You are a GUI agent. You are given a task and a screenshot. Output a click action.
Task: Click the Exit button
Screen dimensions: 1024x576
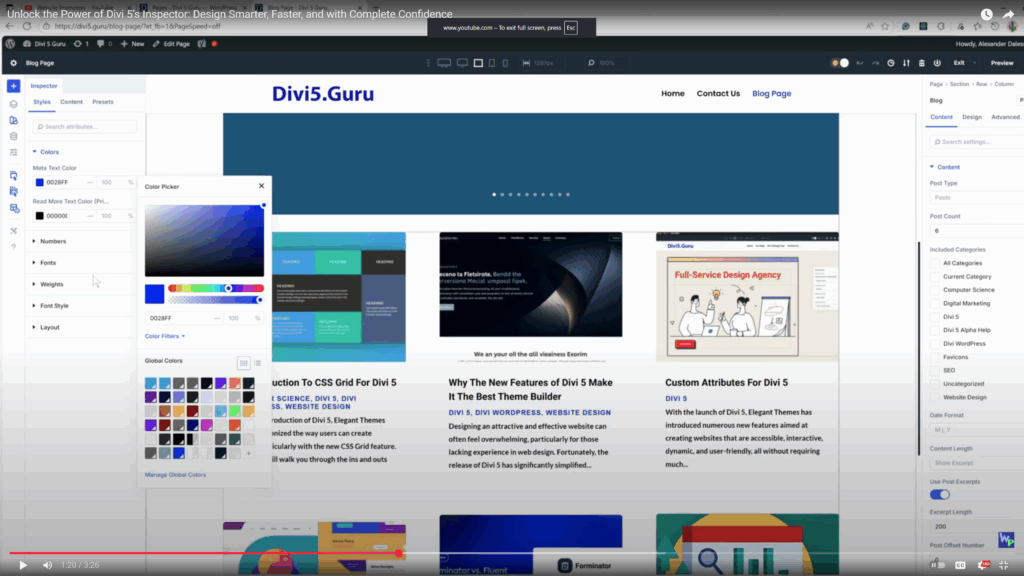959,63
